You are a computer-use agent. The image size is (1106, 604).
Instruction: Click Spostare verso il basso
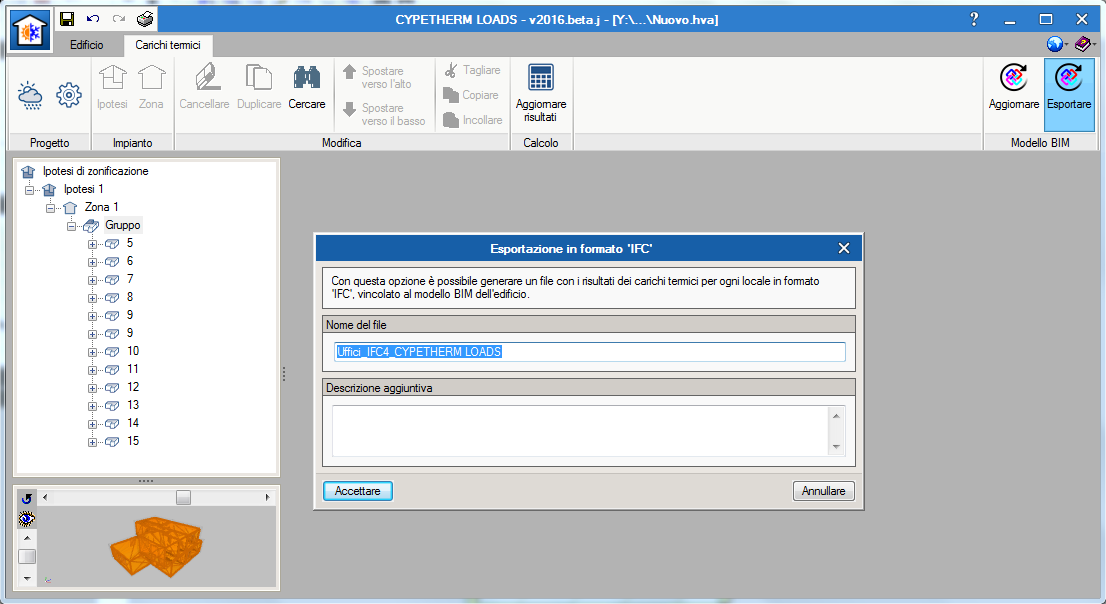pyautogui.click(x=384, y=114)
